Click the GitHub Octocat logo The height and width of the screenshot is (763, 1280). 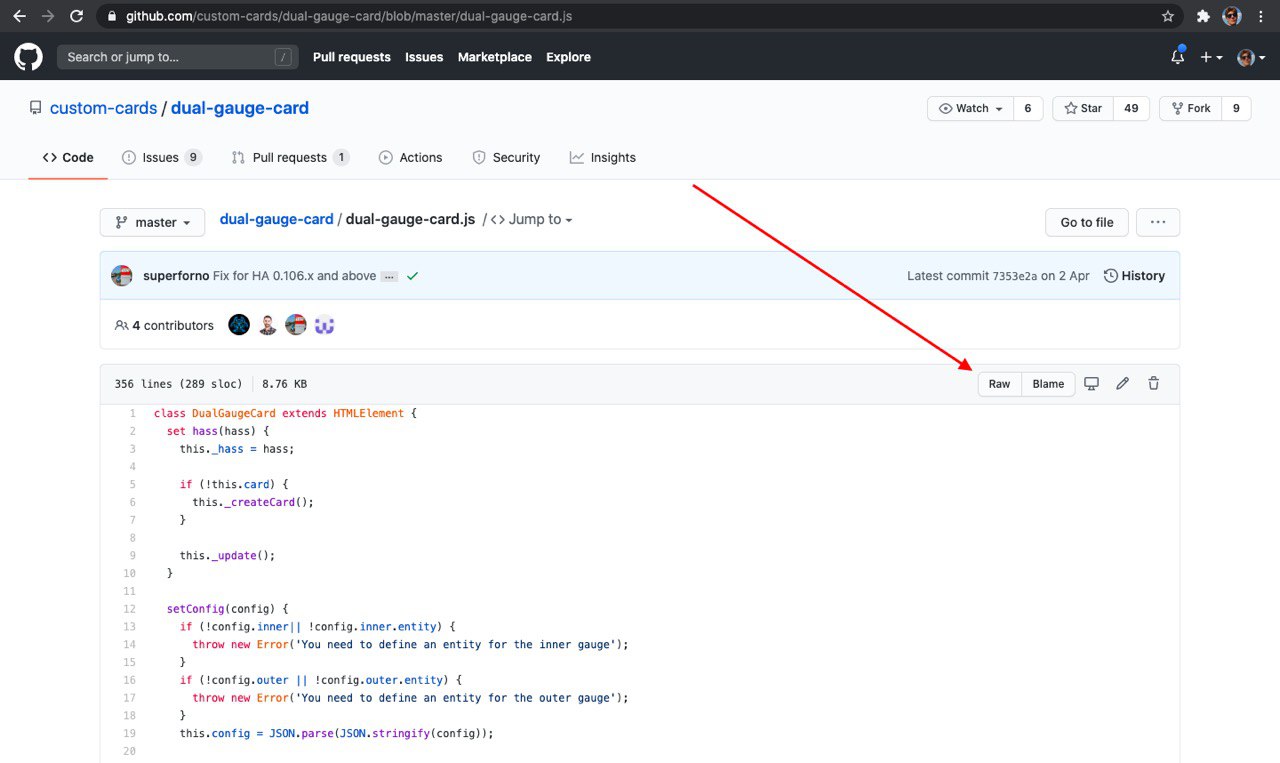28,57
